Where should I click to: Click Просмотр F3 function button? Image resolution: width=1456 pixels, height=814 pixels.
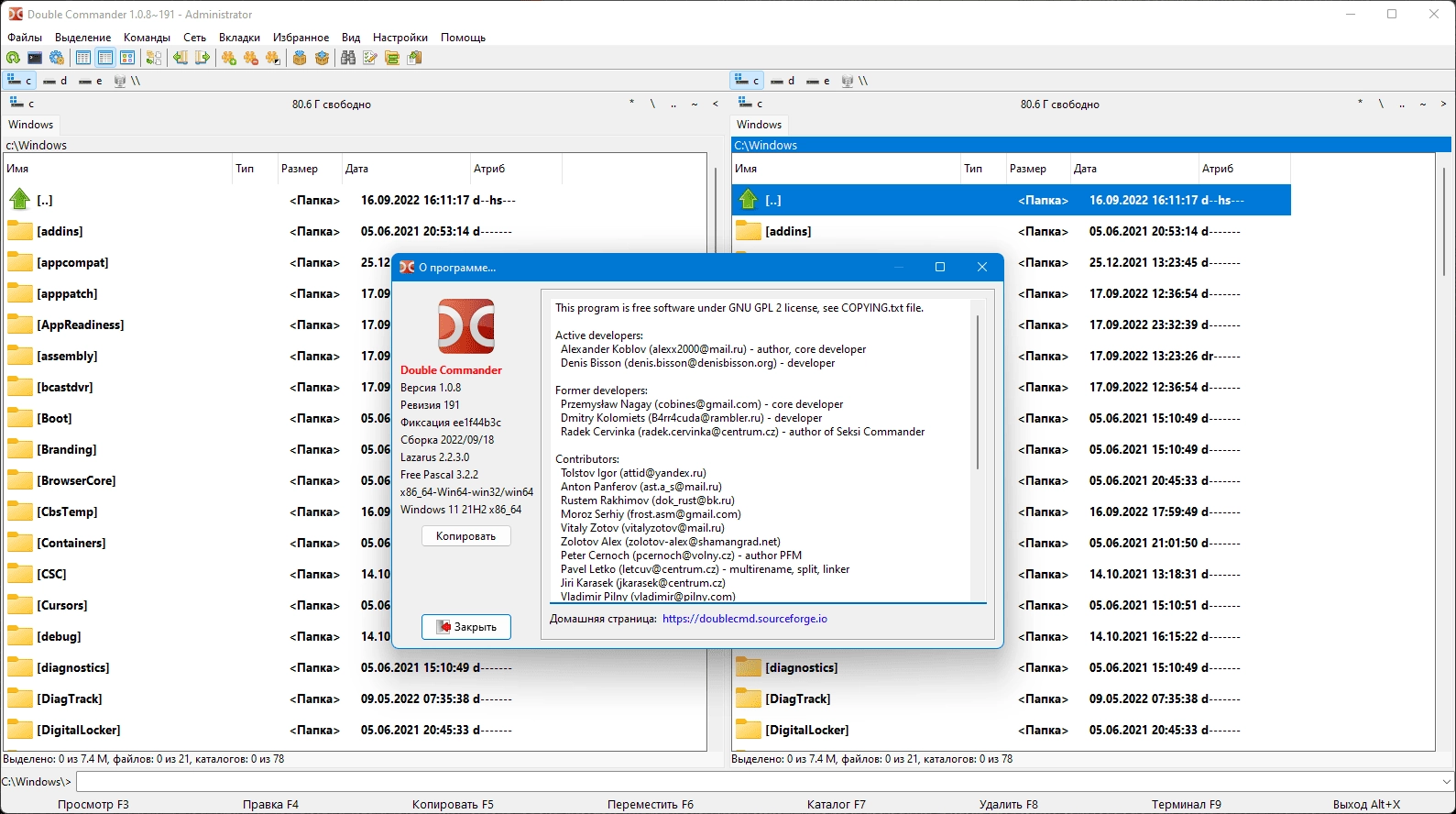click(93, 804)
